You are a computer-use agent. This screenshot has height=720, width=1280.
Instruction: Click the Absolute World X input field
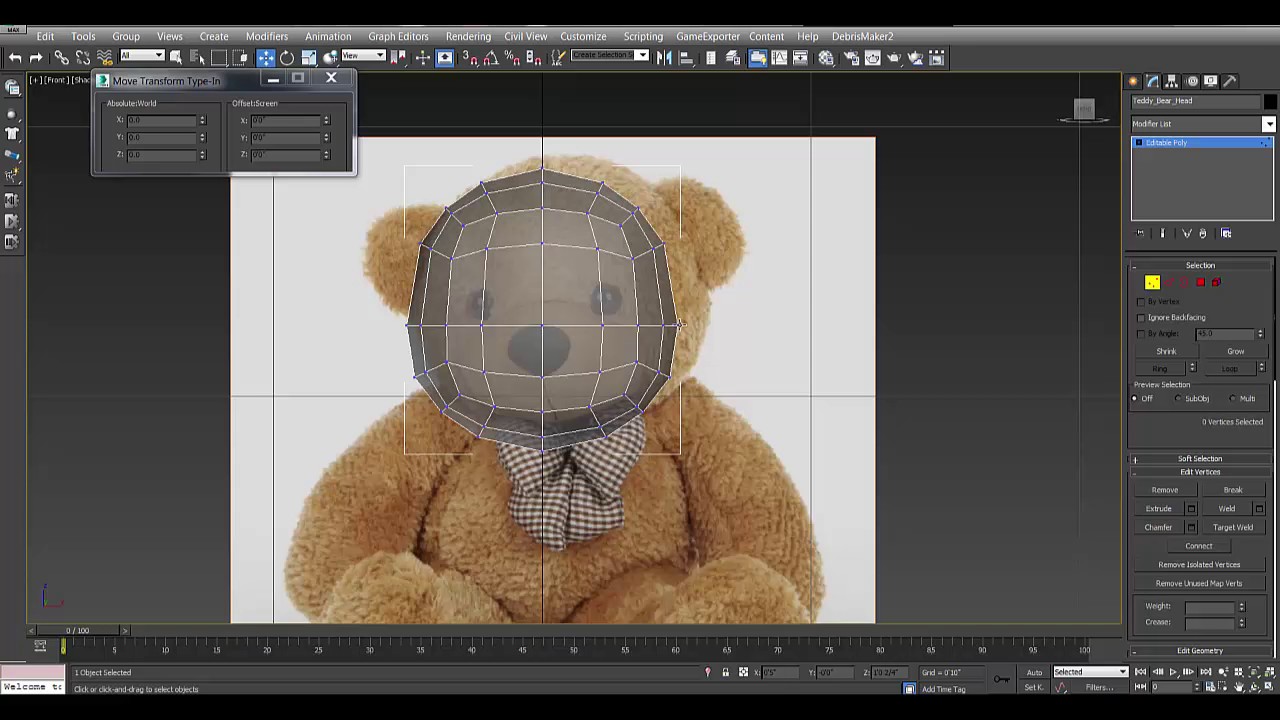(x=161, y=120)
